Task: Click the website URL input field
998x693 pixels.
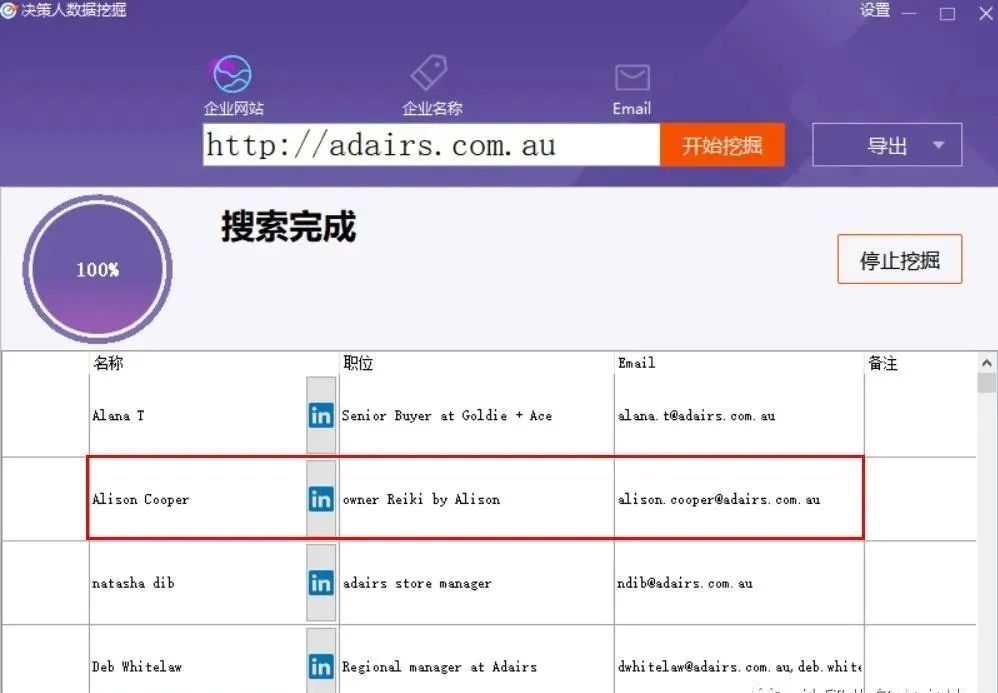Action: [x=432, y=145]
